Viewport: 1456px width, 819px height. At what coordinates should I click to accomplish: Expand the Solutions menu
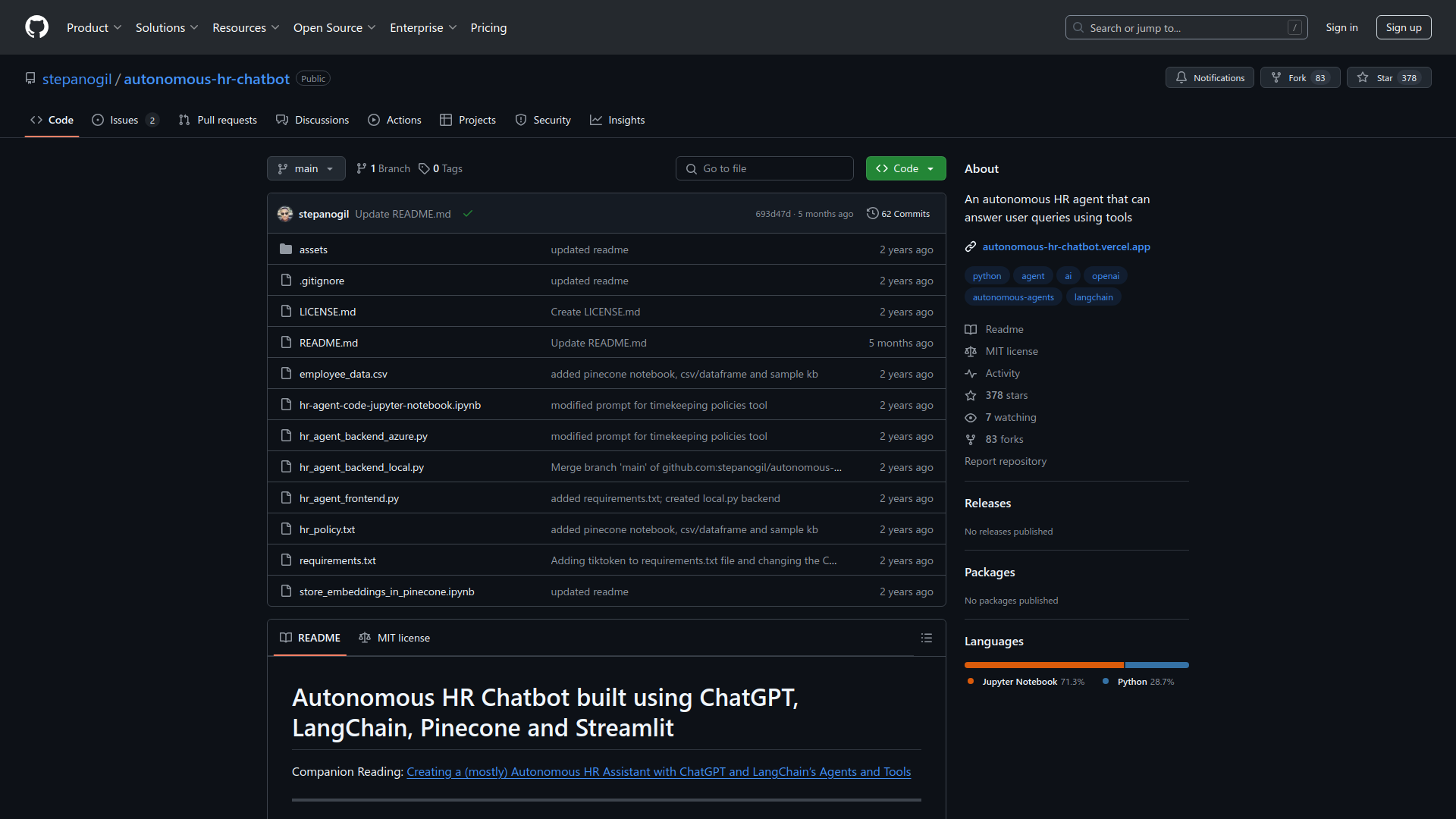[167, 27]
